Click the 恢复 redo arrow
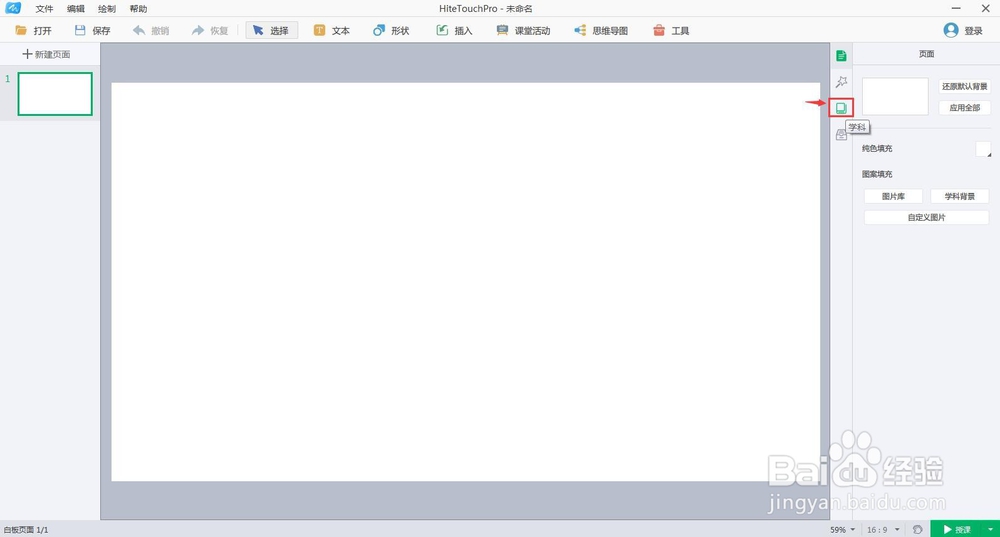The height and width of the screenshot is (537, 1000). (209, 31)
